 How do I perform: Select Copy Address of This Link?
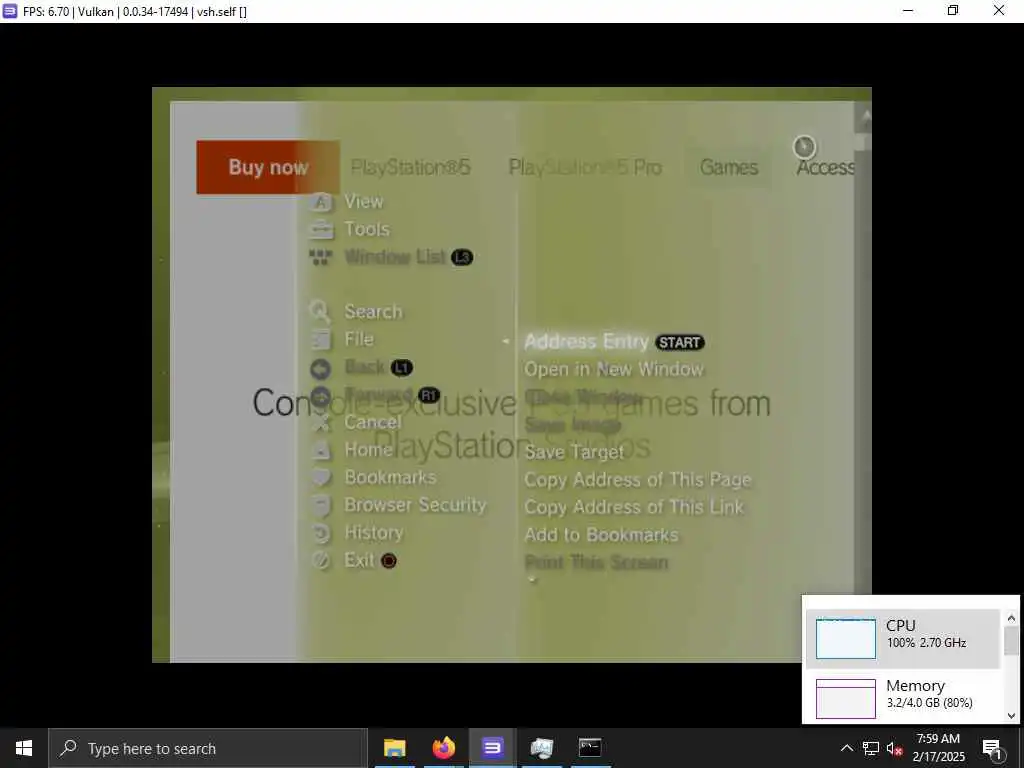point(633,507)
